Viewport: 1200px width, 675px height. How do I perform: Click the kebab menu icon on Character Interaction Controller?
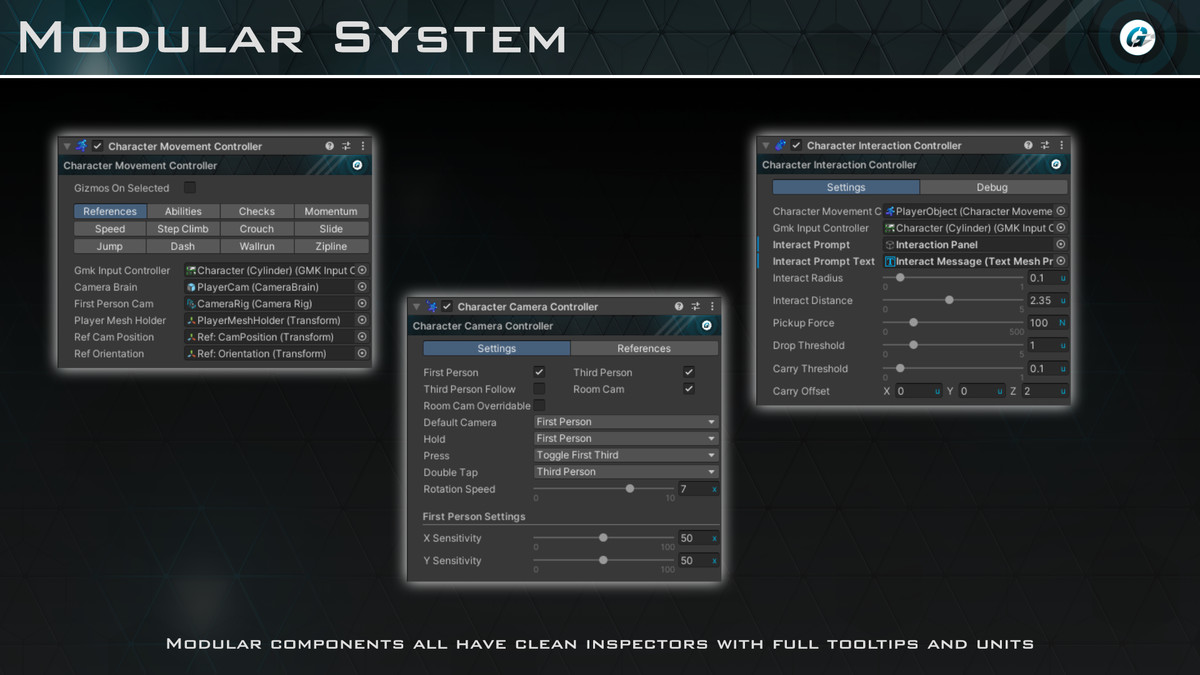point(1061,146)
